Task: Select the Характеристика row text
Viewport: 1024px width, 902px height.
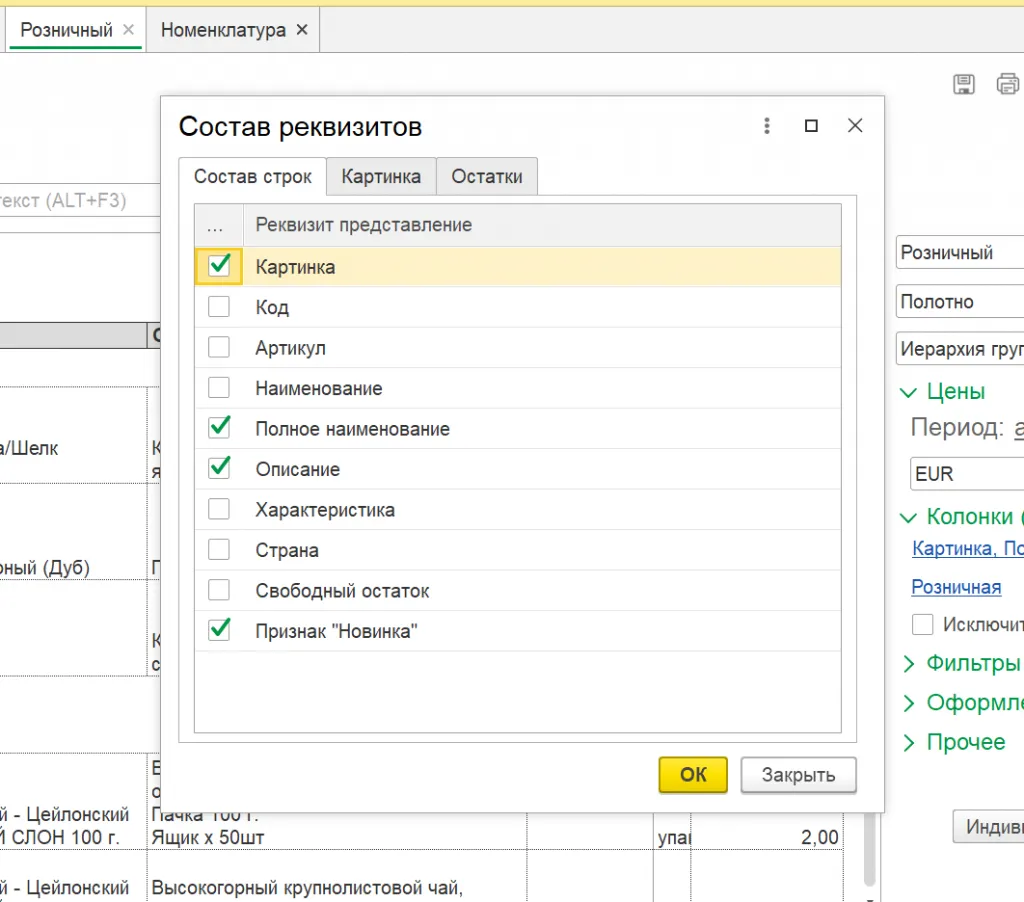Action: pyautogui.click(x=325, y=509)
